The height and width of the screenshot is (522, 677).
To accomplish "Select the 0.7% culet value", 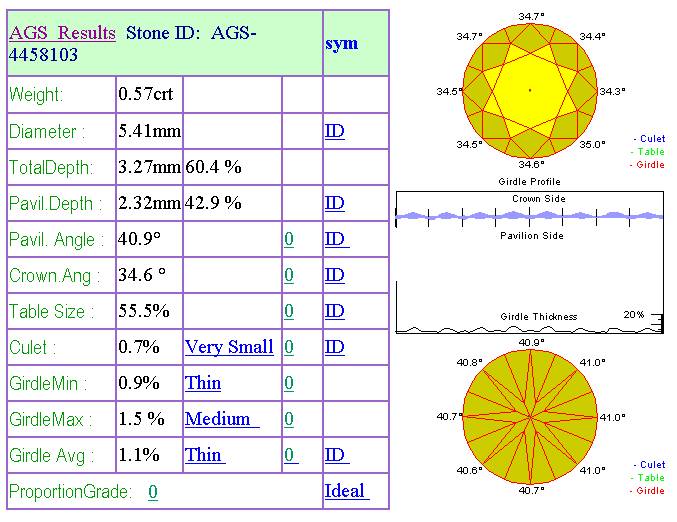I will click(x=139, y=347).
